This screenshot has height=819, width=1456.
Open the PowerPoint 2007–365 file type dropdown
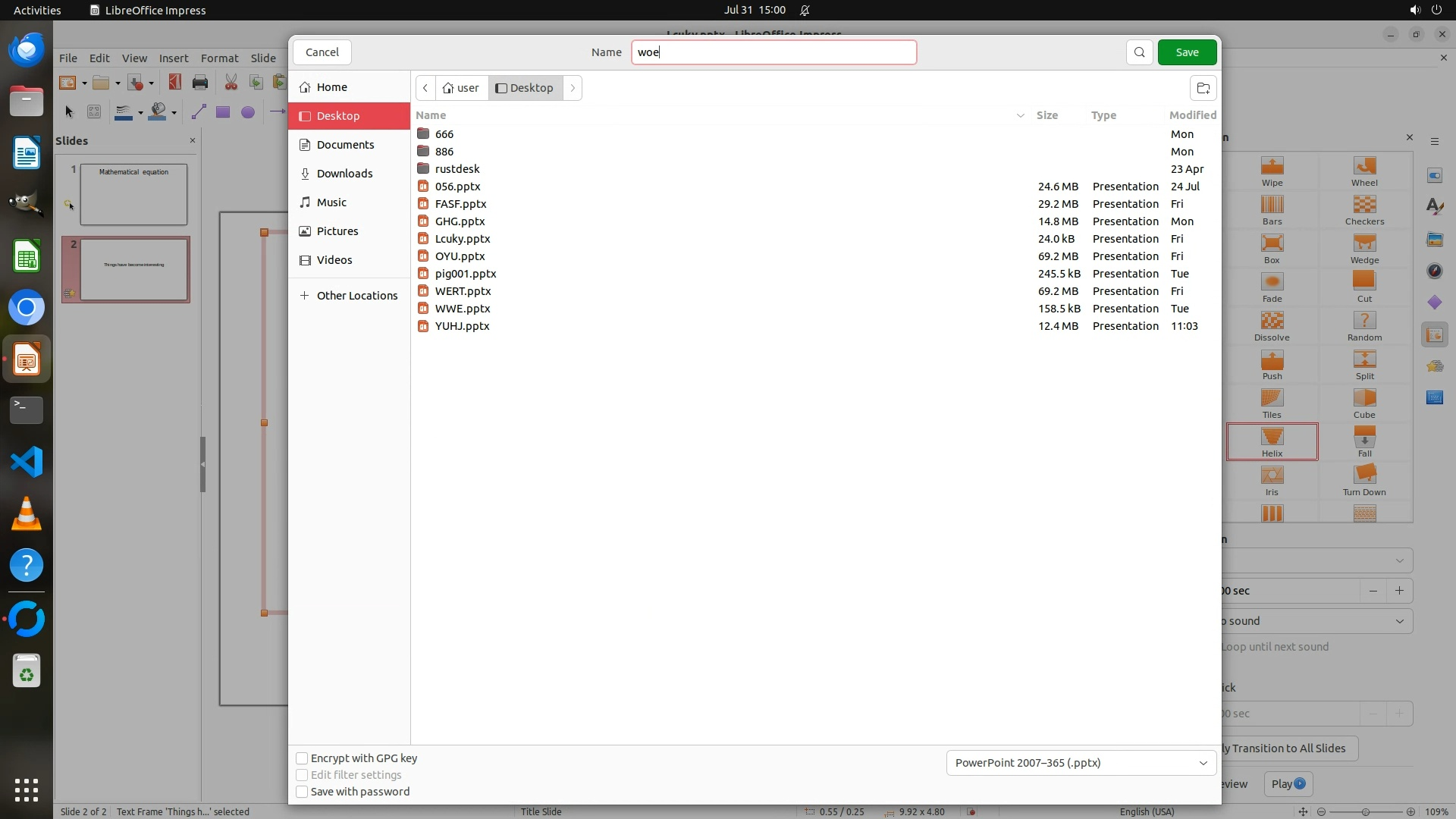click(x=1081, y=763)
